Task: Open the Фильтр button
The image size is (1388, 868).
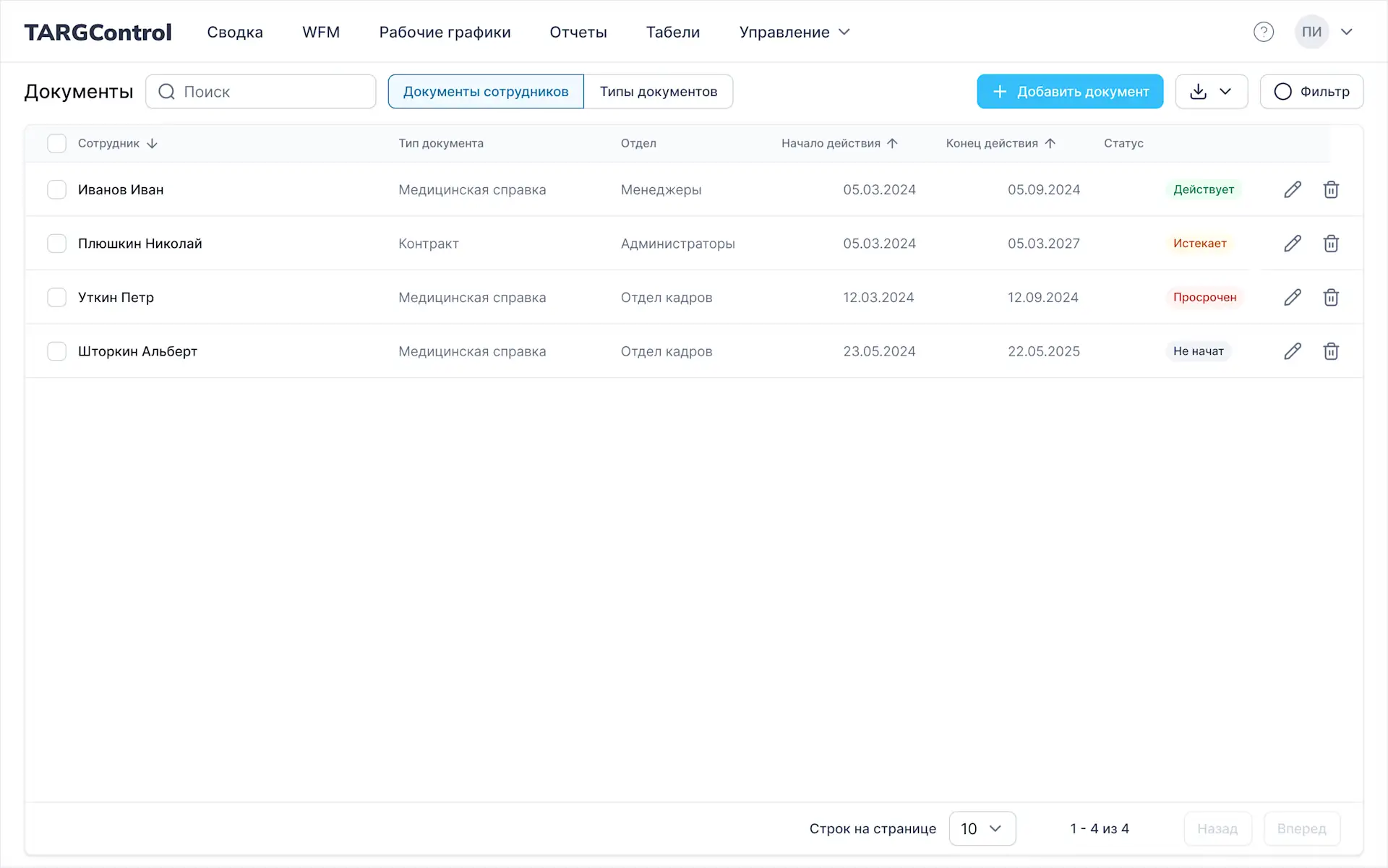Action: click(1311, 92)
